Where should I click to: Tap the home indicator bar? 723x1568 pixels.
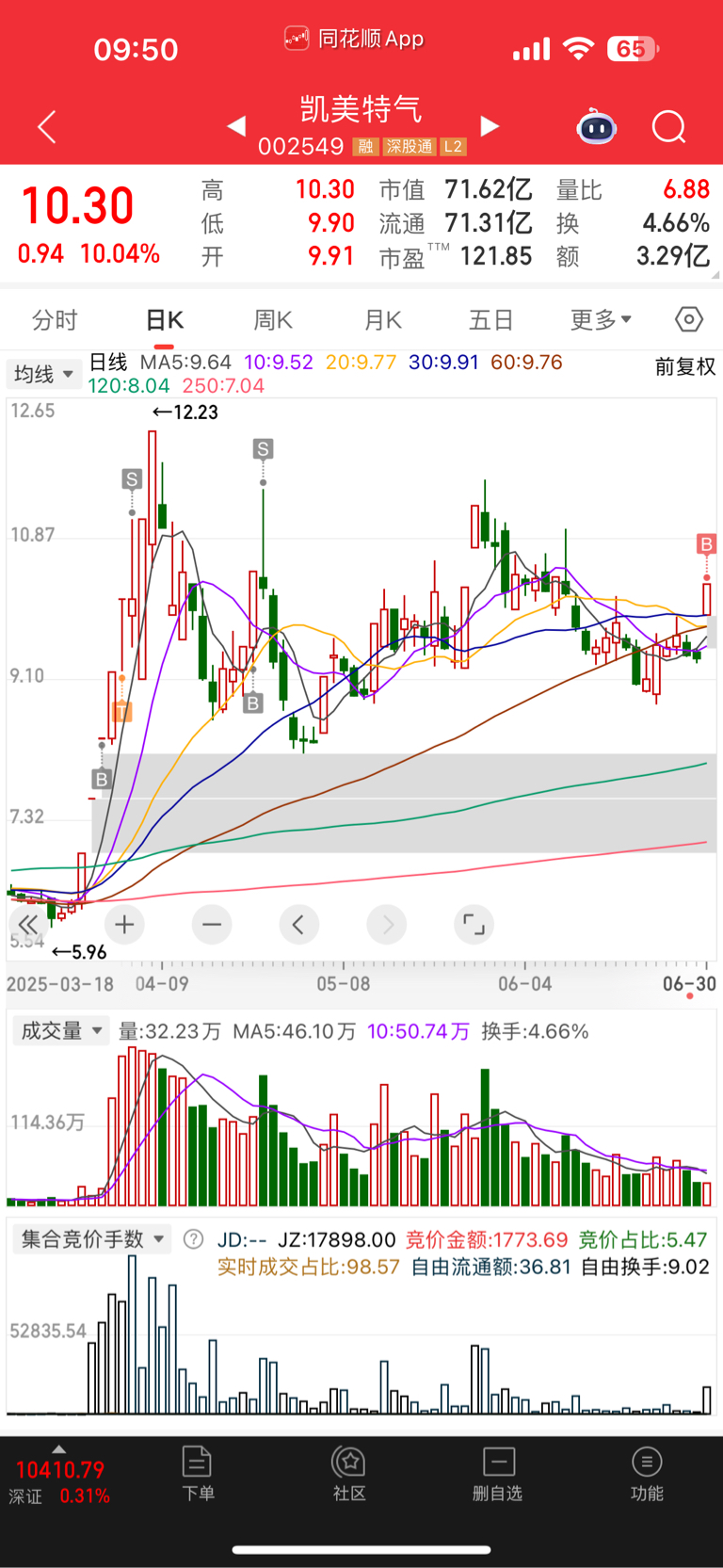(361, 1549)
